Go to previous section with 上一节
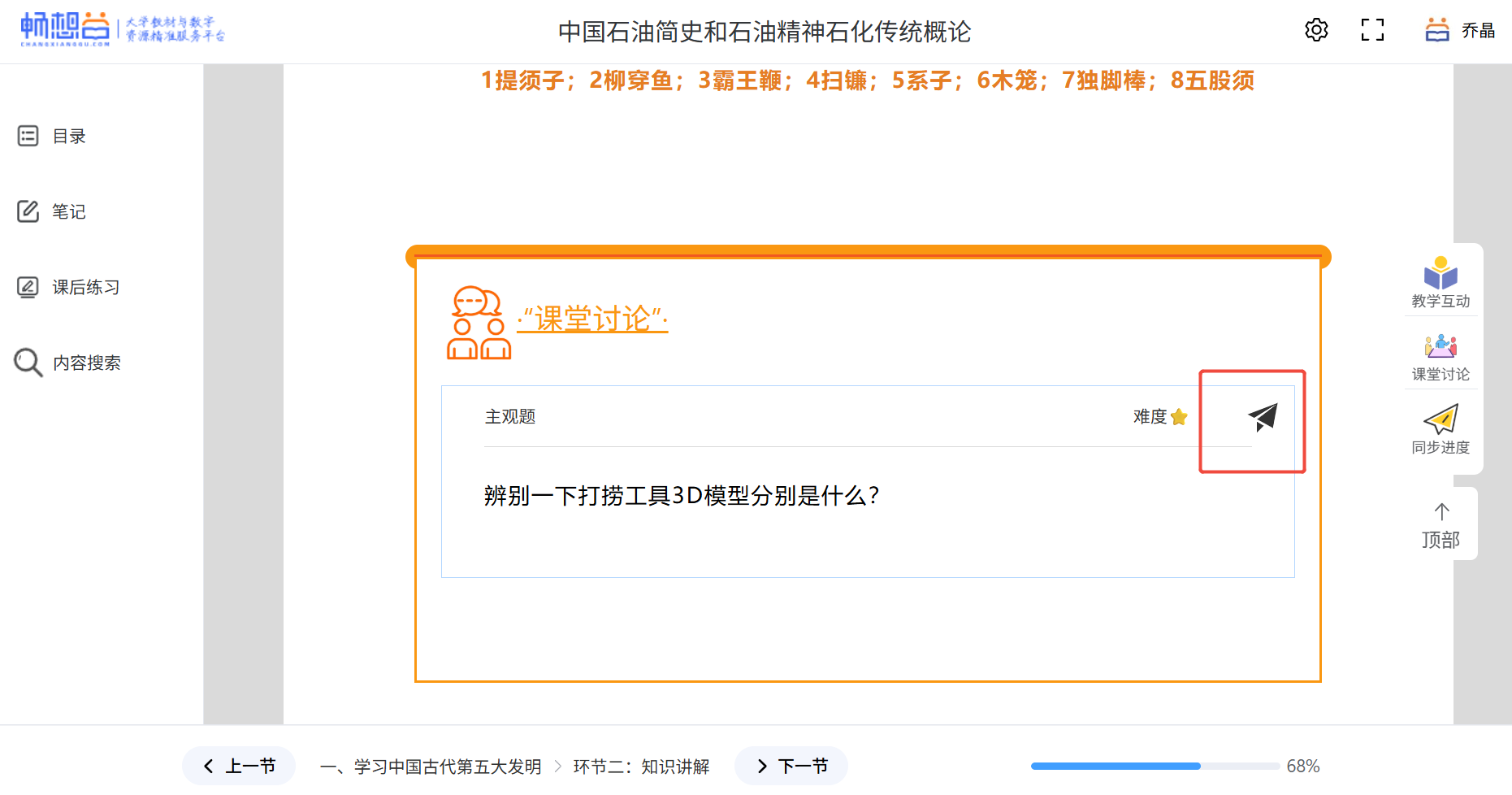 pos(239,766)
